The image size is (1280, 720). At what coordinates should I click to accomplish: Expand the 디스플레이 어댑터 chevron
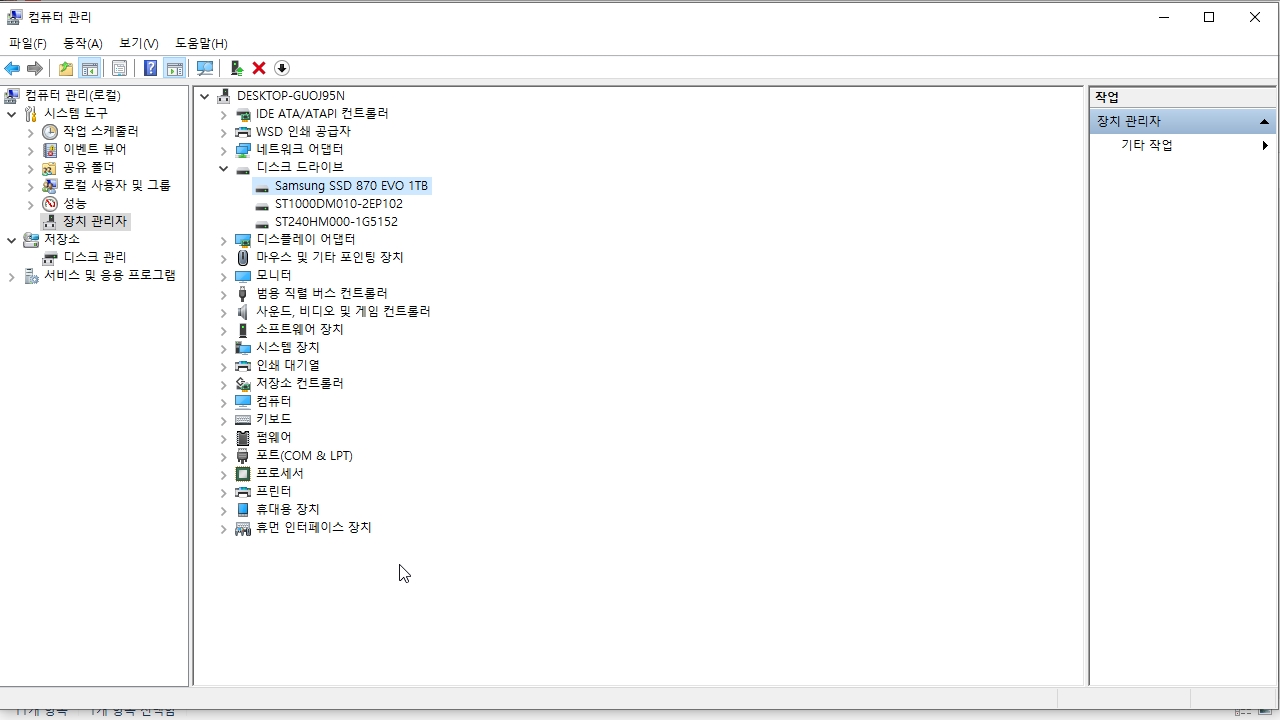coord(223,239)
